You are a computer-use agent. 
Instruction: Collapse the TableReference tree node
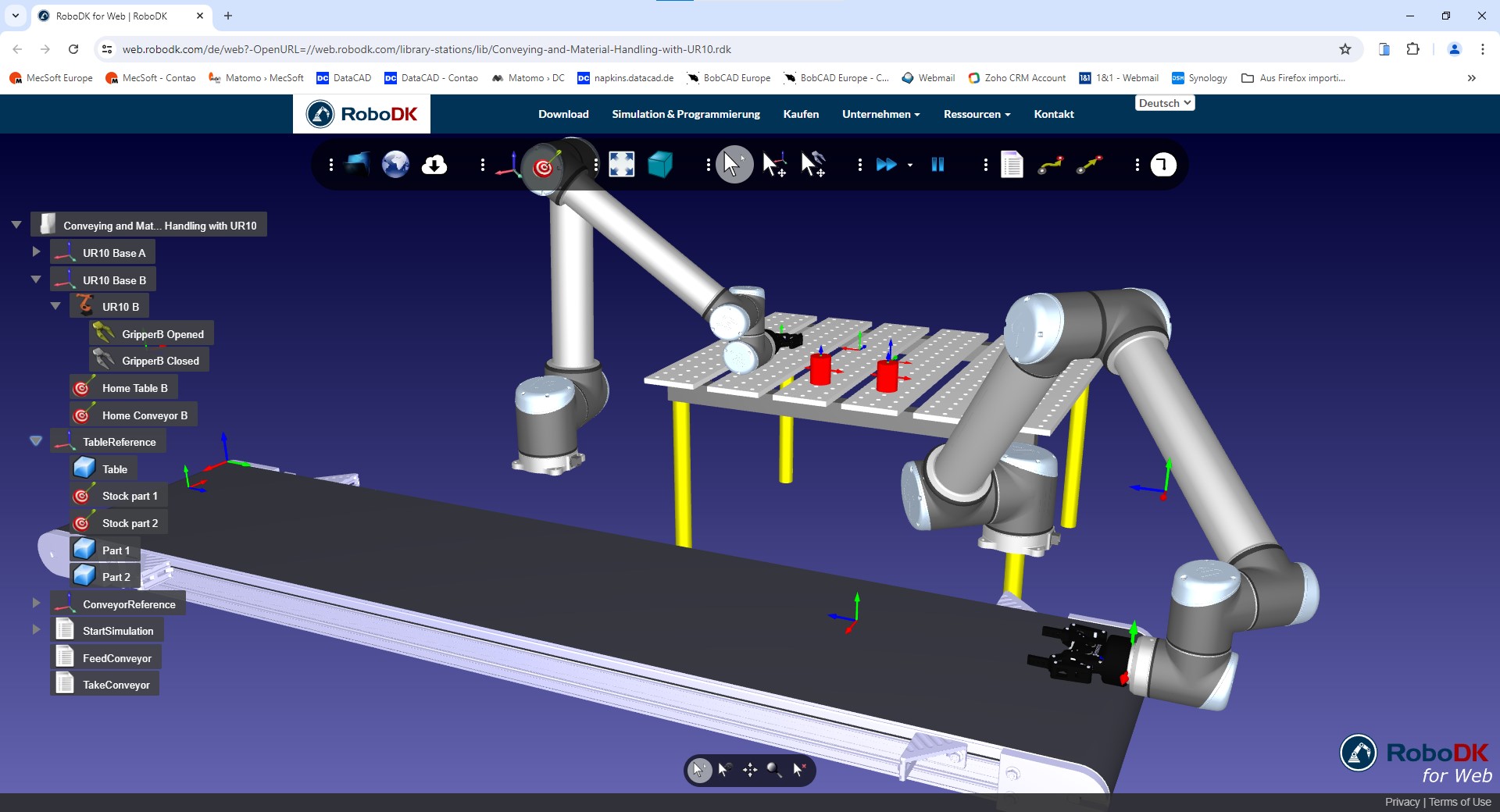(35, 440)
